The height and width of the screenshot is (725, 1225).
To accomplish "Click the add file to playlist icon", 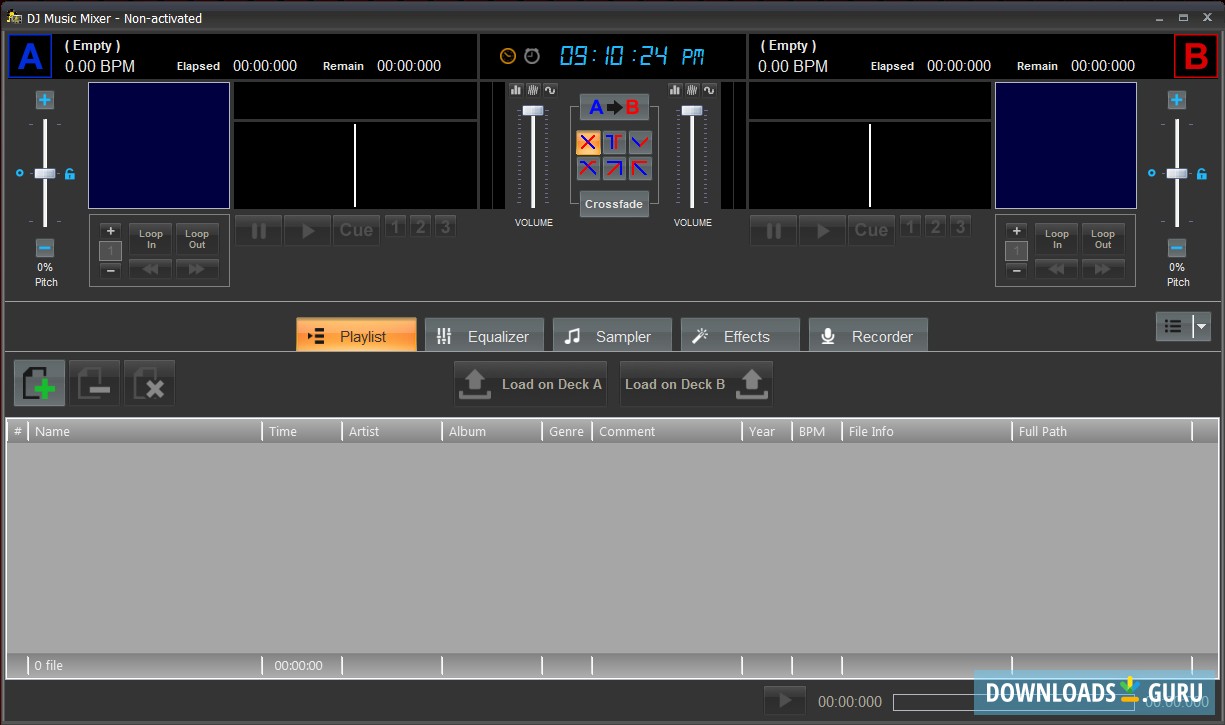I will 40,384.
